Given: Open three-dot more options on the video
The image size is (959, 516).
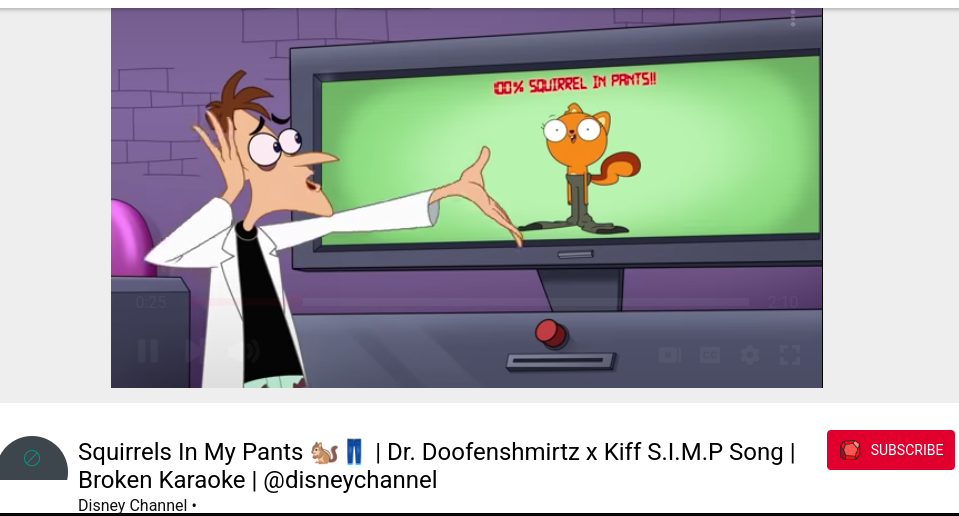Looking at the screenshot, I should click(x=793, y=18).
